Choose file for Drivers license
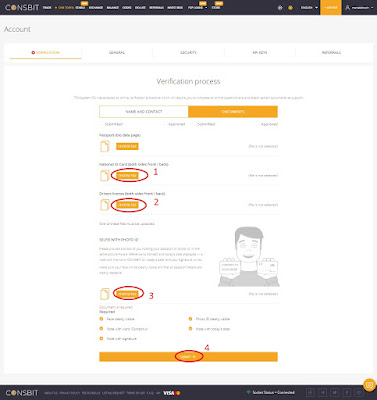Screen dimensions: 377x400 (127, 205)
